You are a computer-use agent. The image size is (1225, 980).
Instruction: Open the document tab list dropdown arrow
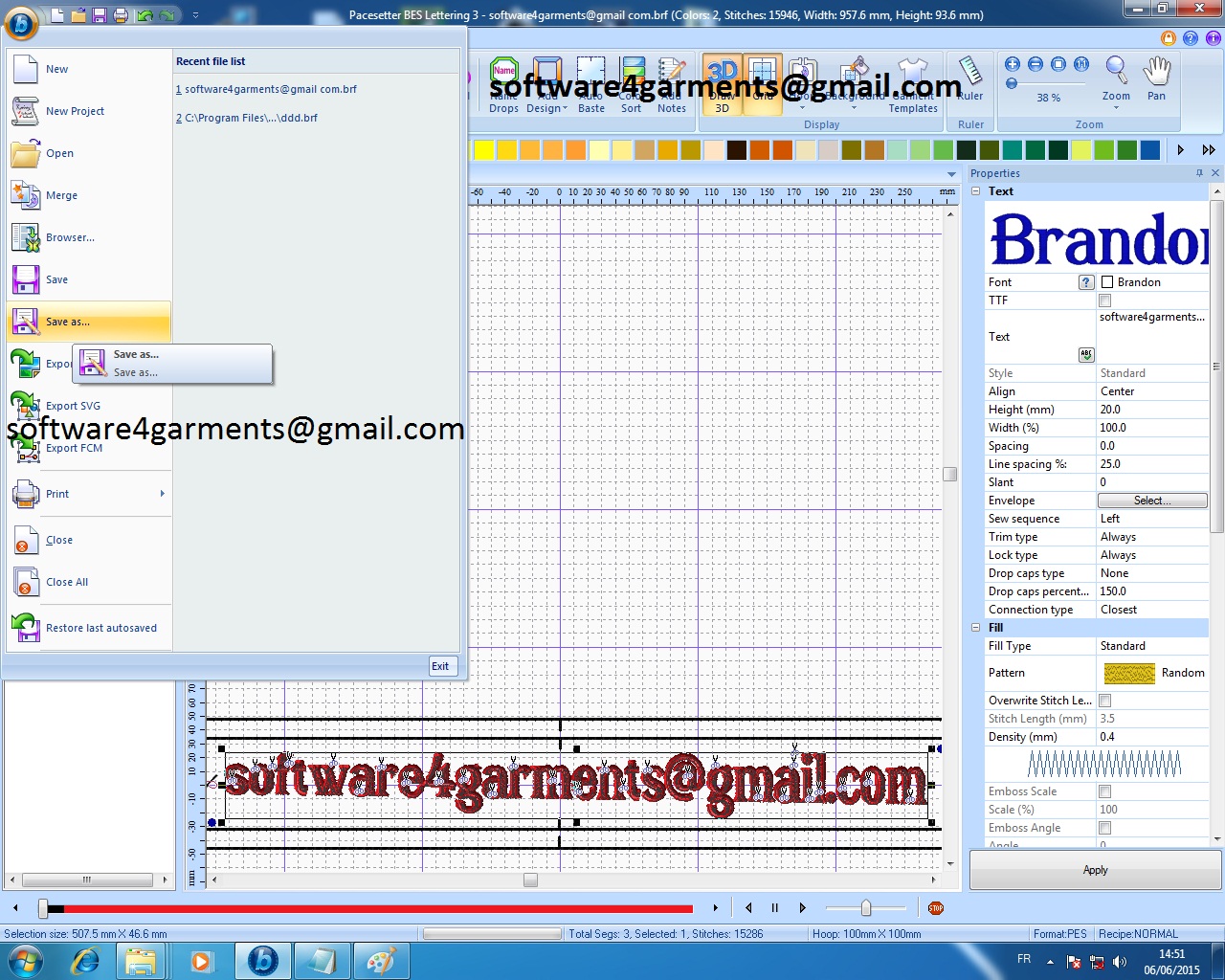(951, 174)
